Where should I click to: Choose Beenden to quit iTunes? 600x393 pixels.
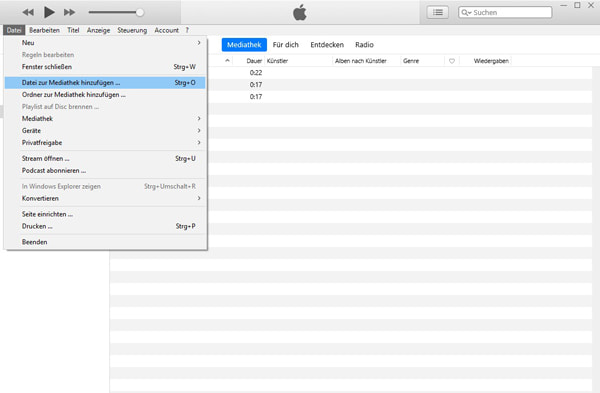tap(105, 242)
